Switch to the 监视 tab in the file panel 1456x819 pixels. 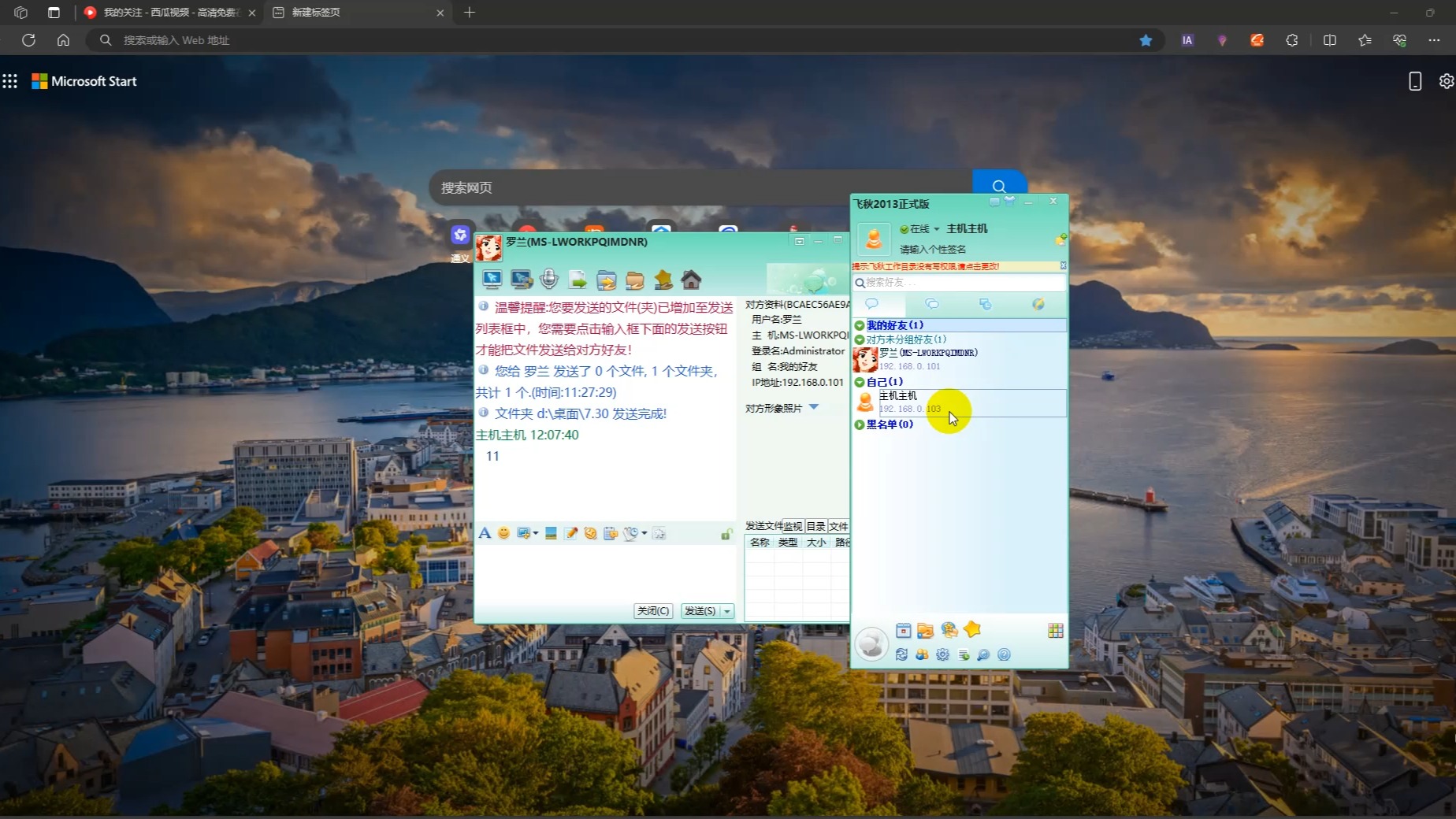(x=793, y=526)
